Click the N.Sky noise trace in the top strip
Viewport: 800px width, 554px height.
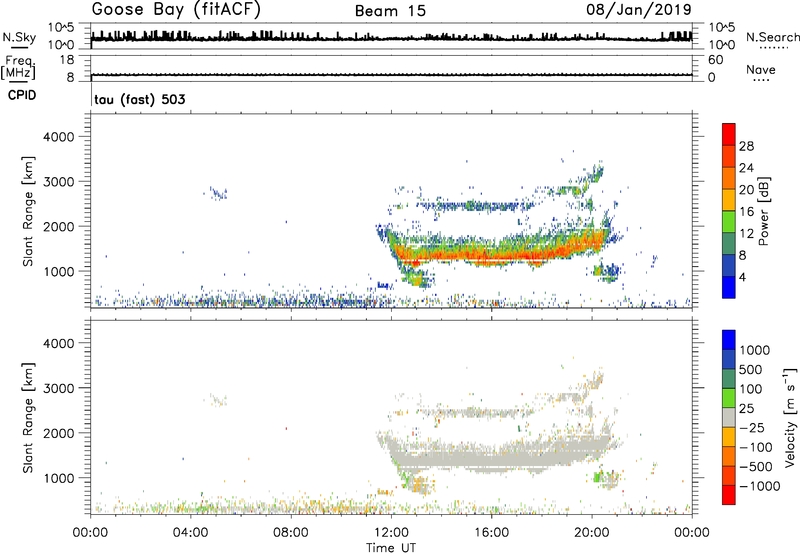pyautogui.click(x=391, y=38)
